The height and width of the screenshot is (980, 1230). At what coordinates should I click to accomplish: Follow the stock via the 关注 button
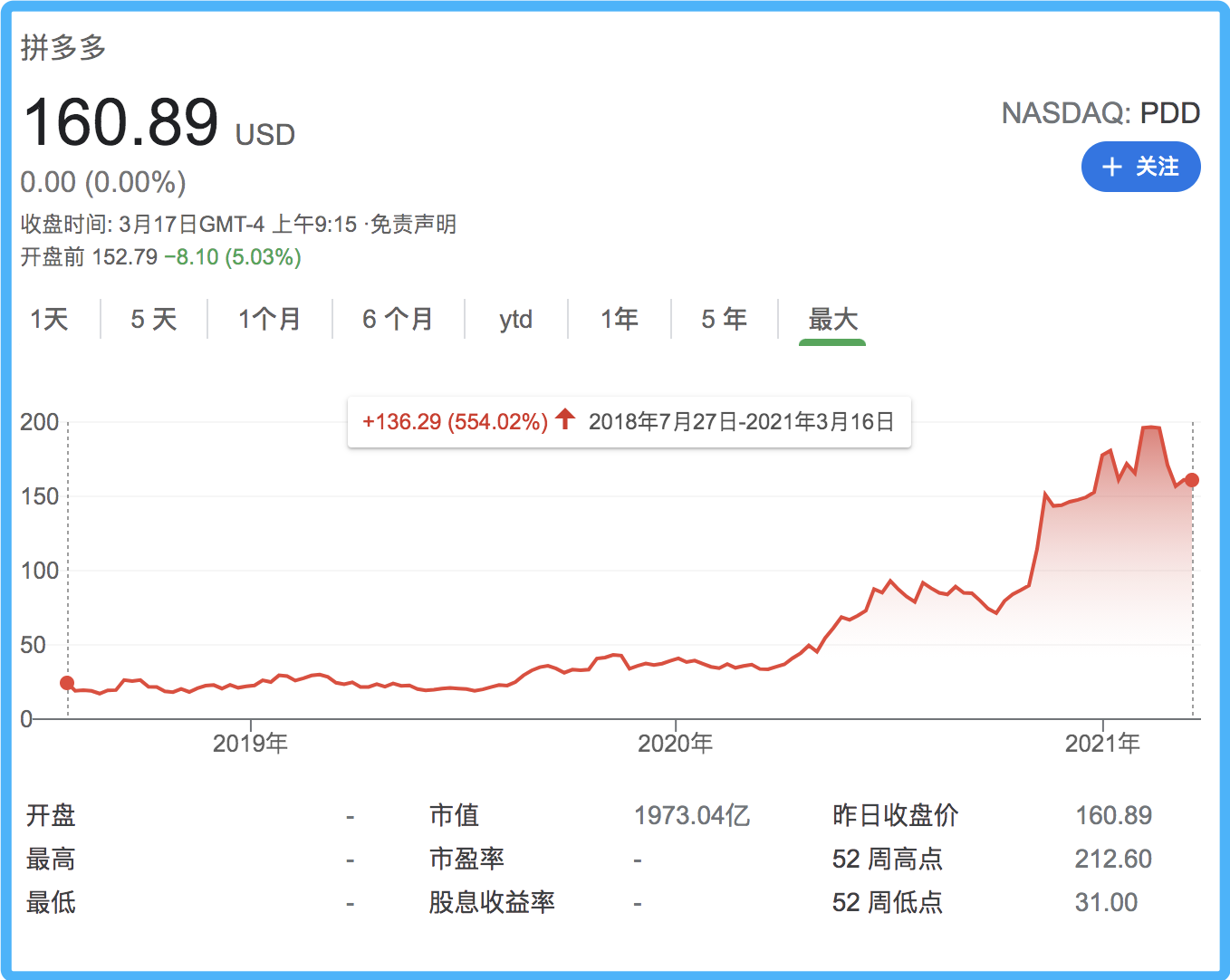point(1141,167)
